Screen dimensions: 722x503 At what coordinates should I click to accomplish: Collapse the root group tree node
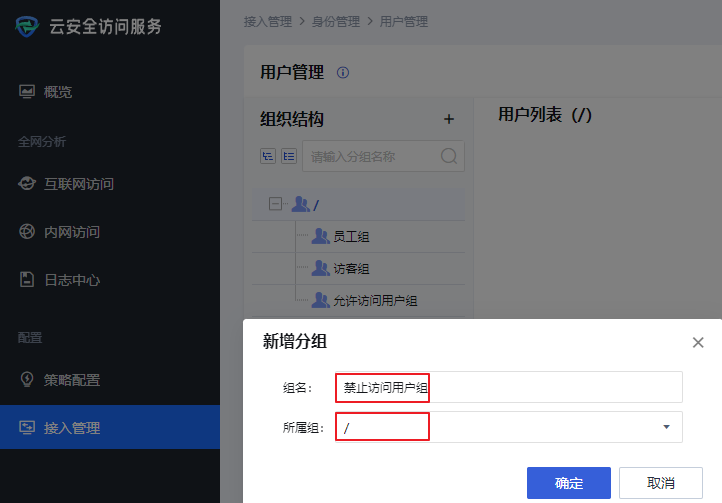(275, 204)
